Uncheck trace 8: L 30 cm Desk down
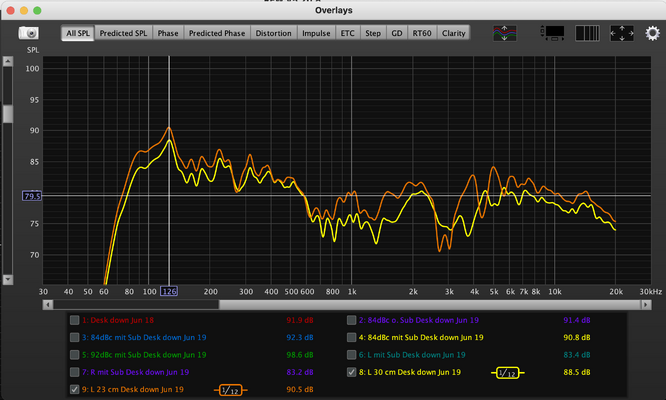The width and height of the screenshot is (666, 400). coord(351,372)
